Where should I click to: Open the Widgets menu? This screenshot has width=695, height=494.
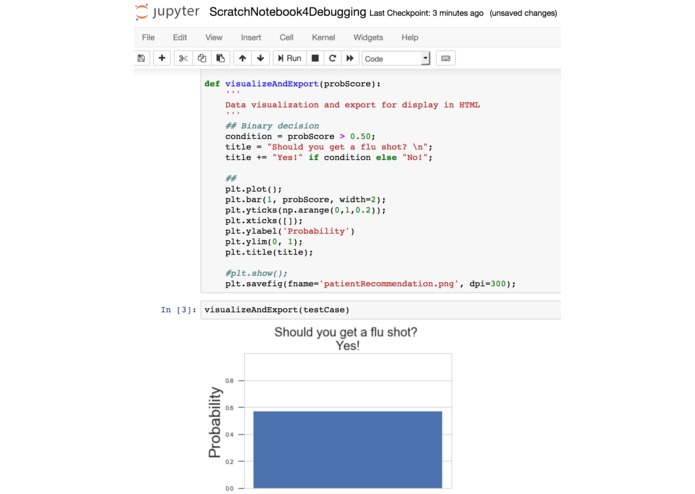pyautogui.click(x=368, y=38)
